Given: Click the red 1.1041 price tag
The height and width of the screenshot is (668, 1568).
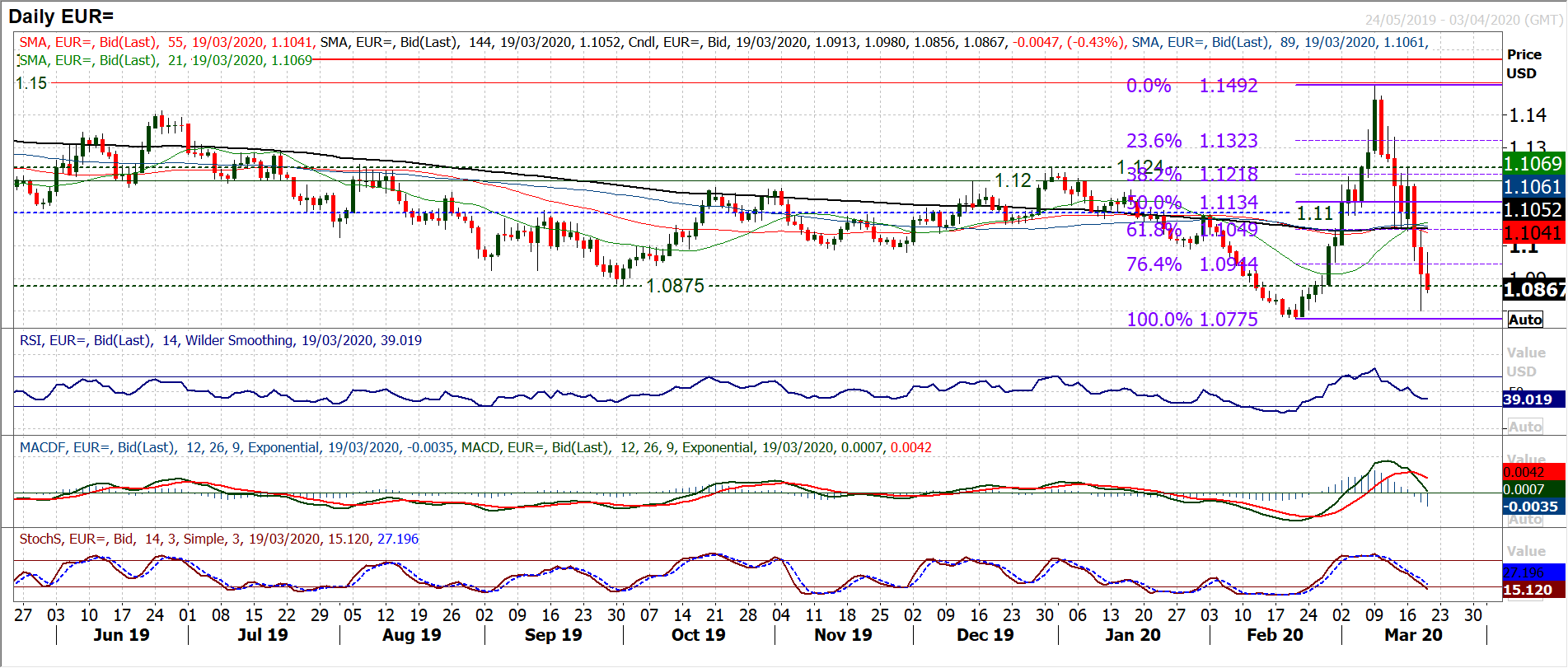Looking at the screenshot, I should pos(1533,233).
